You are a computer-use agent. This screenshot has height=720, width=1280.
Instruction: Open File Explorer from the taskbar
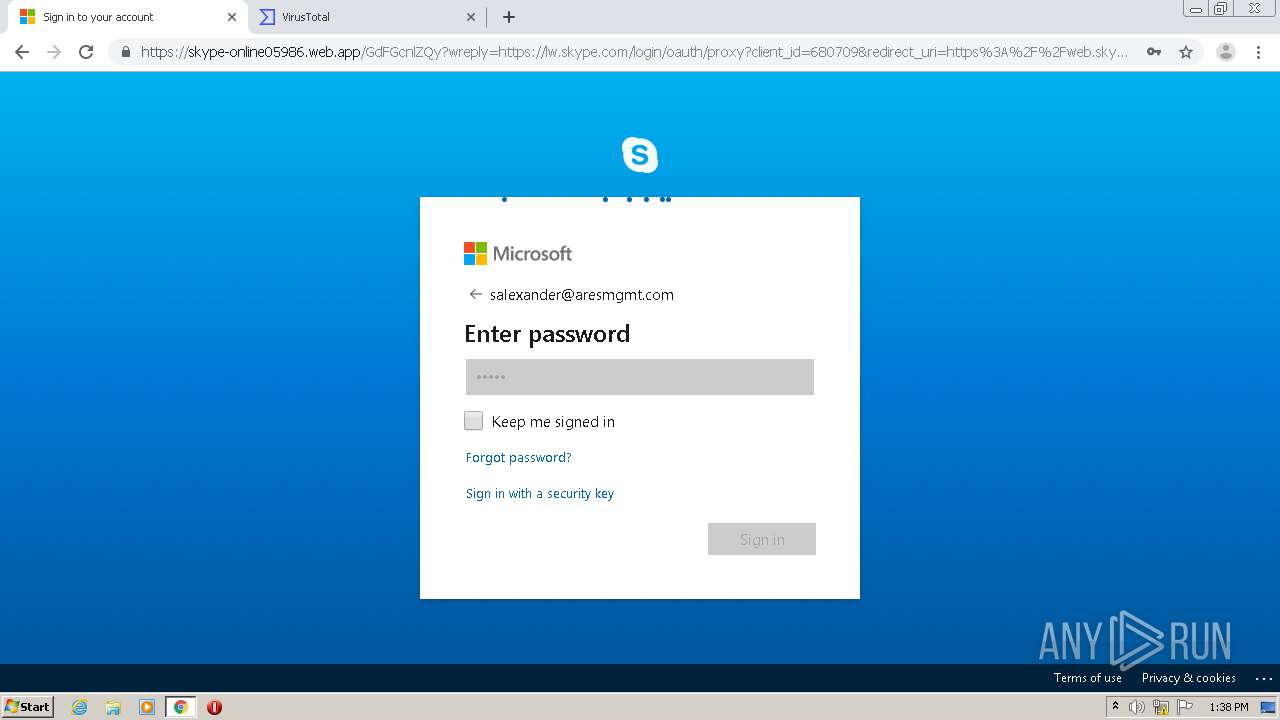coord(113,707)
